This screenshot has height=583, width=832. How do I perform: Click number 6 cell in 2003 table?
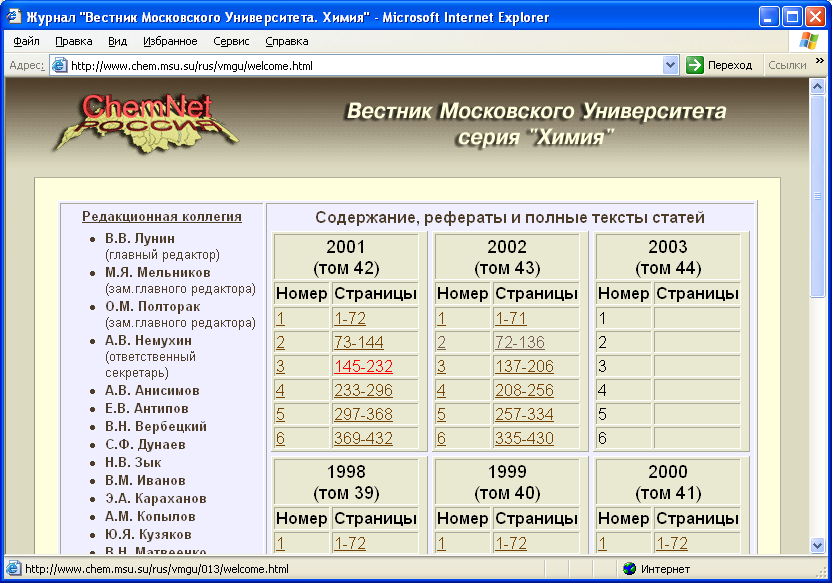point(623,438)
